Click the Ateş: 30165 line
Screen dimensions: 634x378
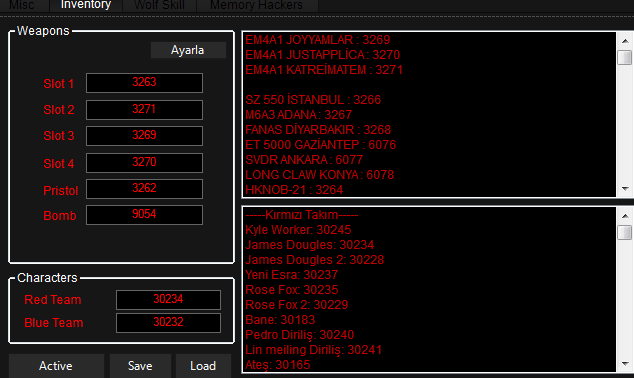277,365
